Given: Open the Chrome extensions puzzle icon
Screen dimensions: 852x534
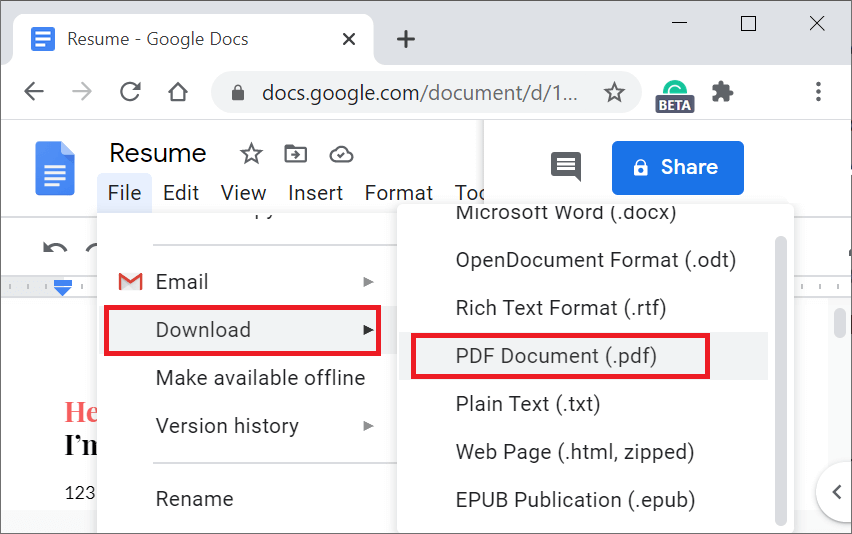Looking at the screenshot, I should (x=722, y=92).
